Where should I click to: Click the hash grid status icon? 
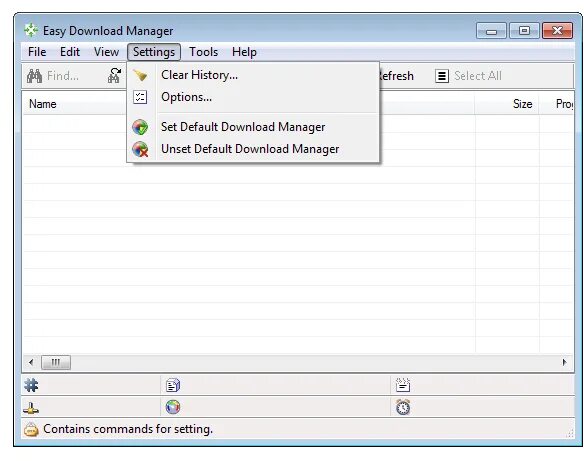(x=31, y=385)
